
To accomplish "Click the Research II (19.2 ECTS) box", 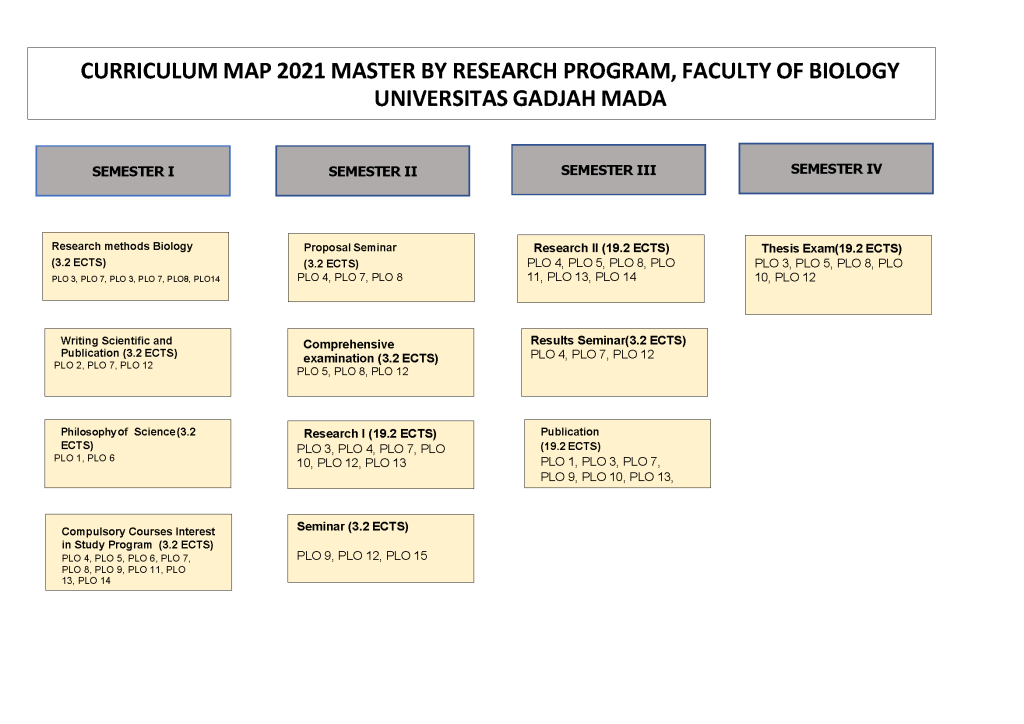I will (x=611, y=268).
